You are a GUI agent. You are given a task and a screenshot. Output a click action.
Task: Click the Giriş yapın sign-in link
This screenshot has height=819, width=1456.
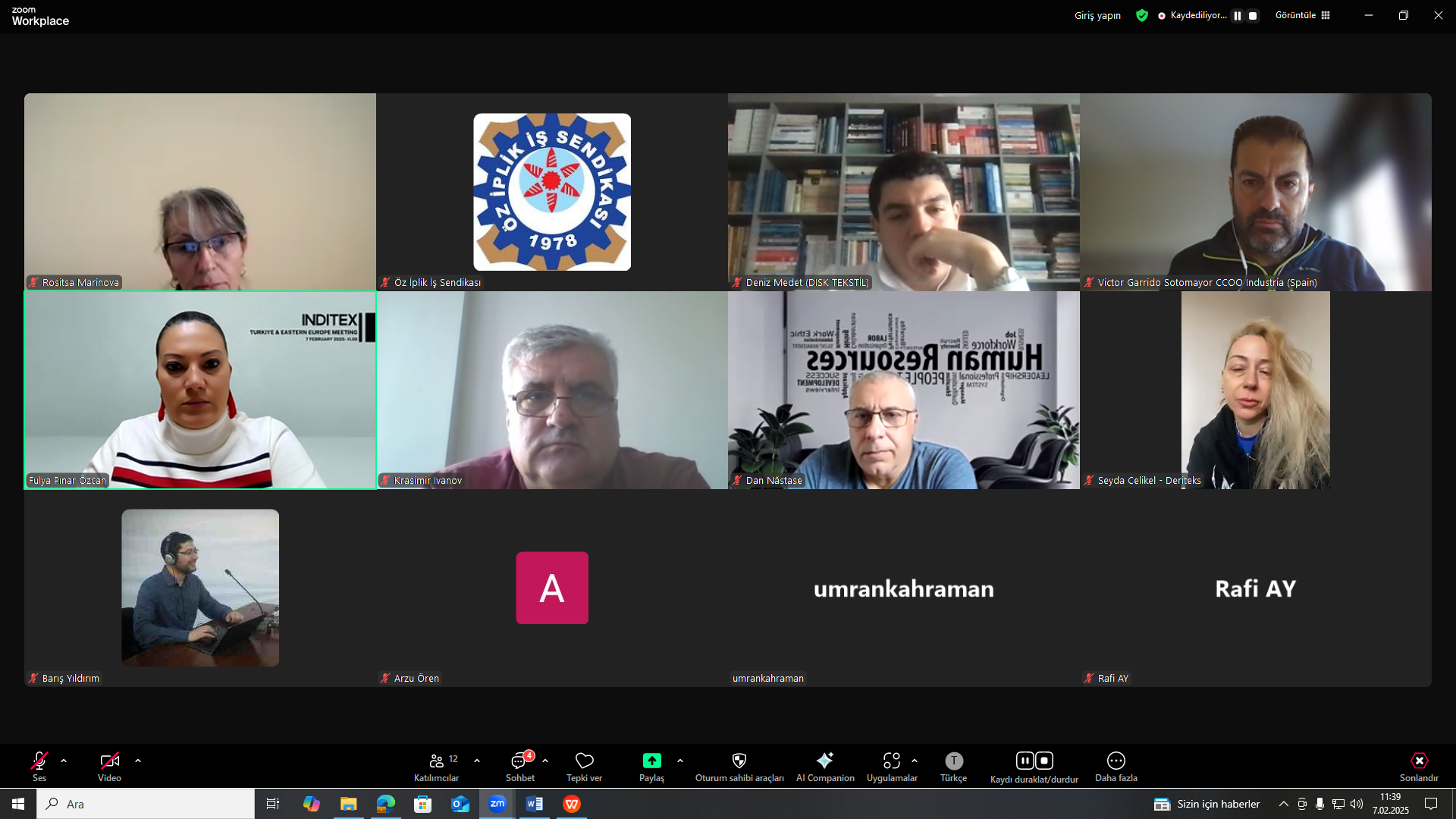point(1097,15)
